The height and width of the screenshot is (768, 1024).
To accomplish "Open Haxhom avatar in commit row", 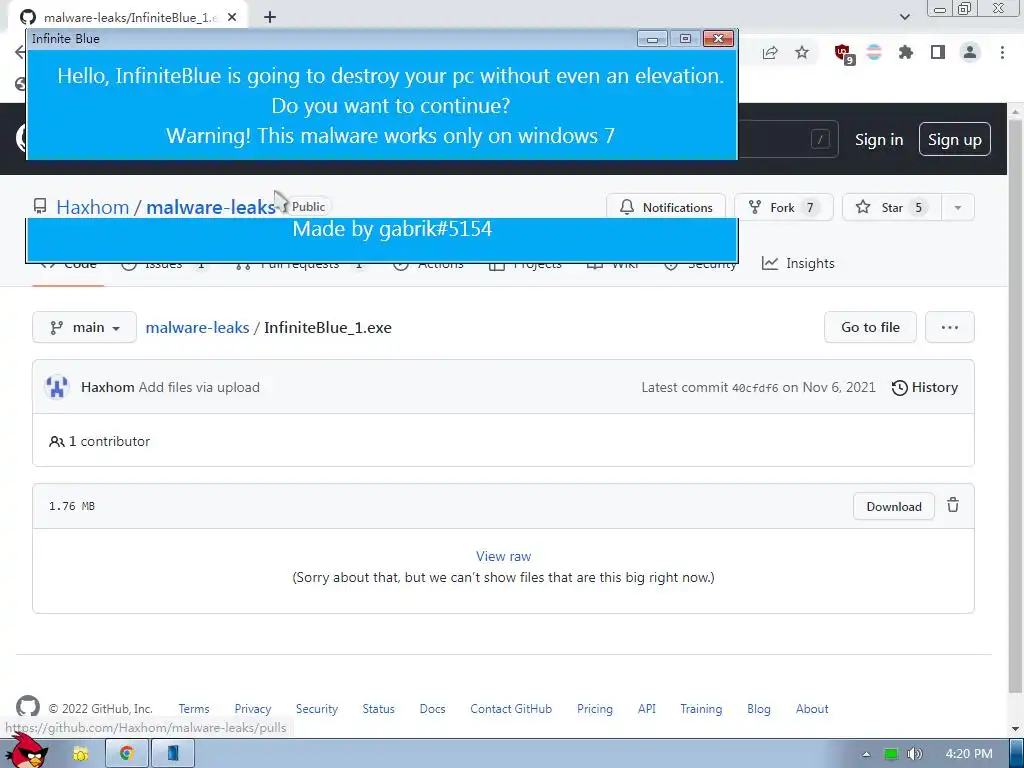I will pos(57,387).
